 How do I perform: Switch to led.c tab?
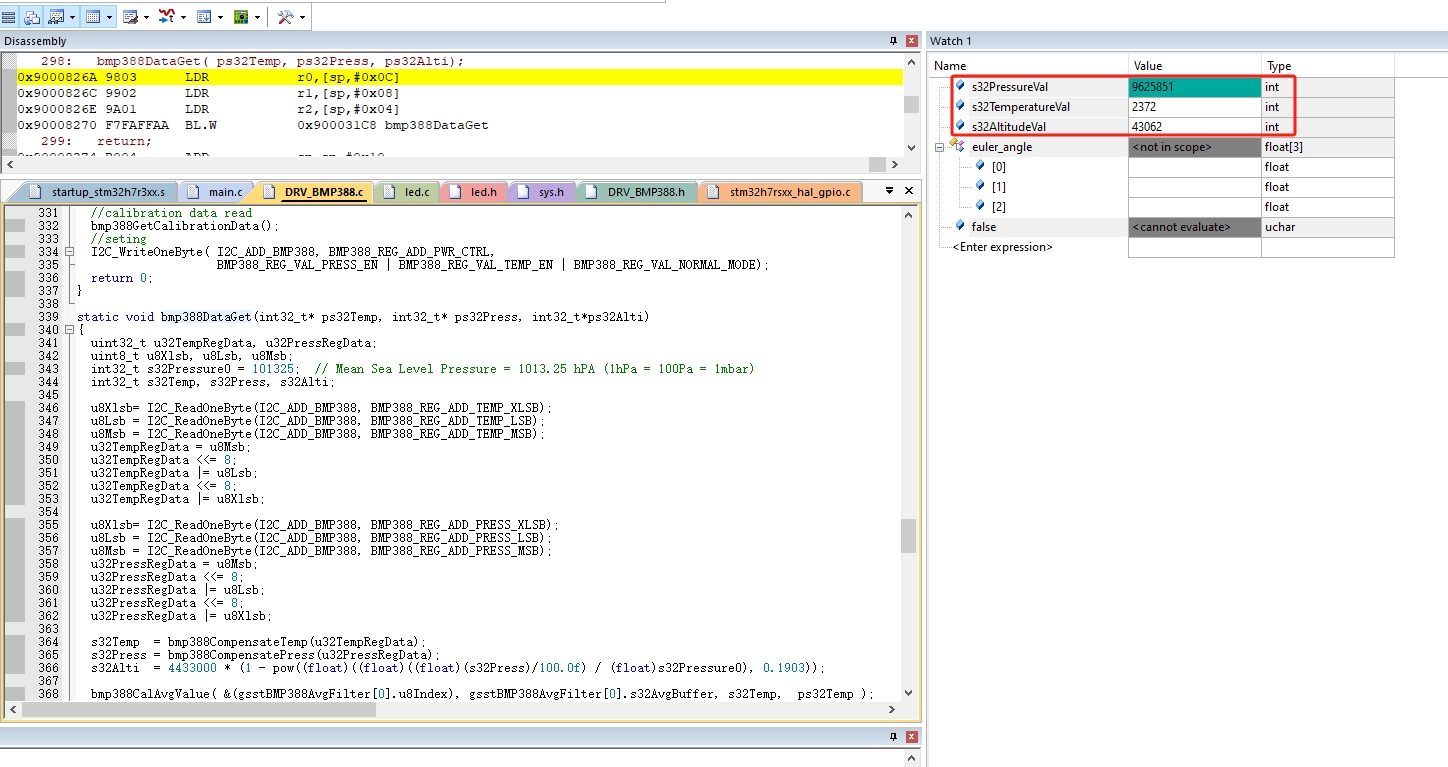coord(407,191)
